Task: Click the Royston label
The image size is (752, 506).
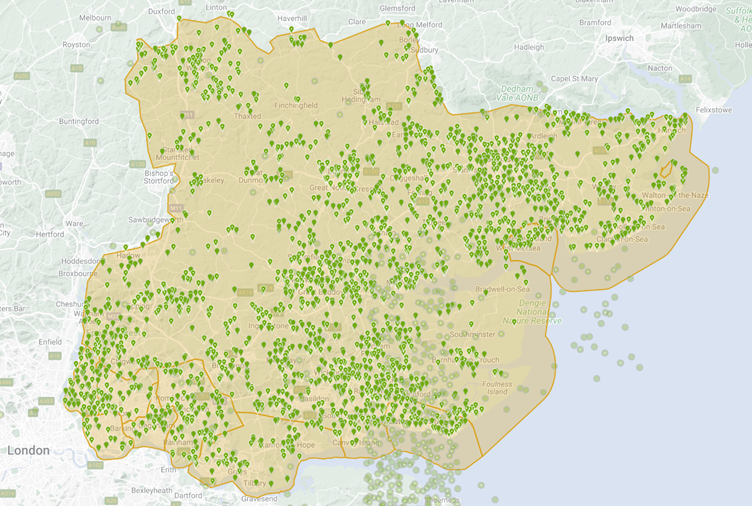Action: pos(76,45)
